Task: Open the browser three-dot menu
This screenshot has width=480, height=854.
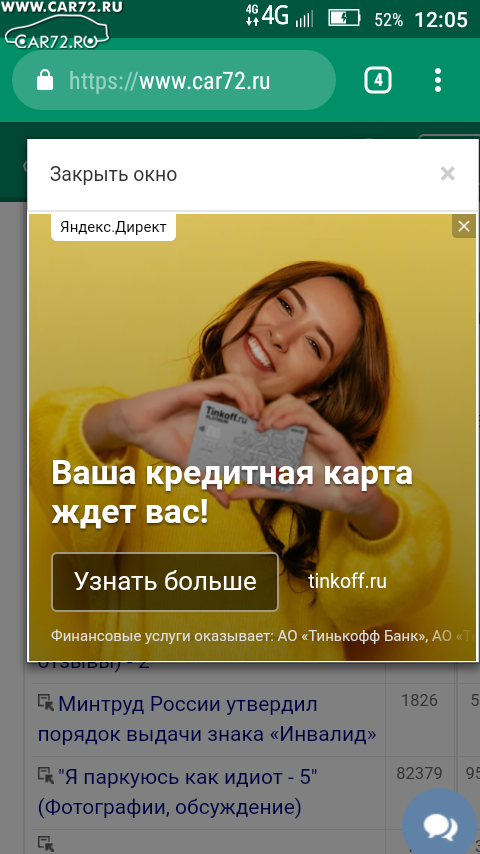Action: coord(438,81)
